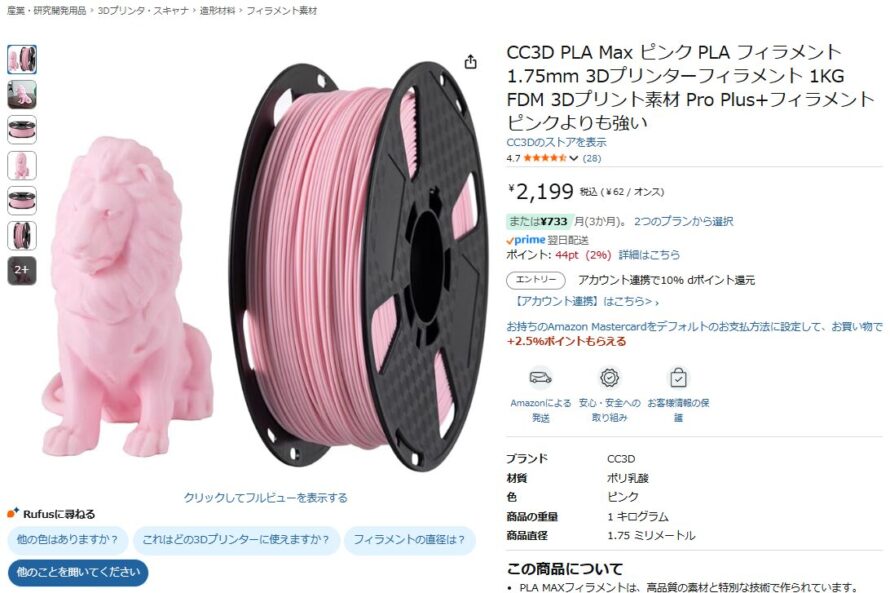890x593 pixels.
Task: Click the 他のことを聞いてください button
Action: click(x=78, y=572)
